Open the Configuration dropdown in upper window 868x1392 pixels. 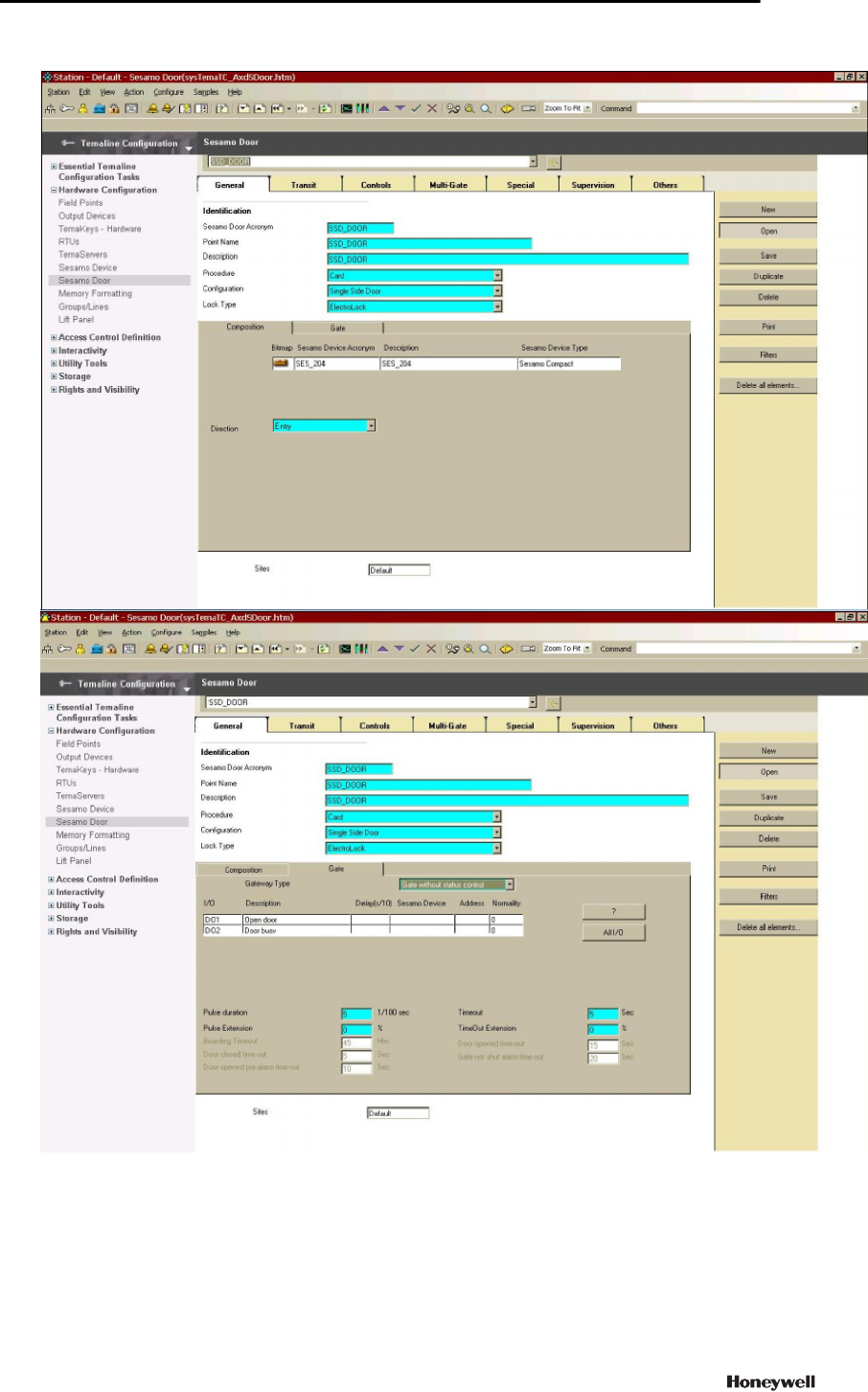click(498, 291)
